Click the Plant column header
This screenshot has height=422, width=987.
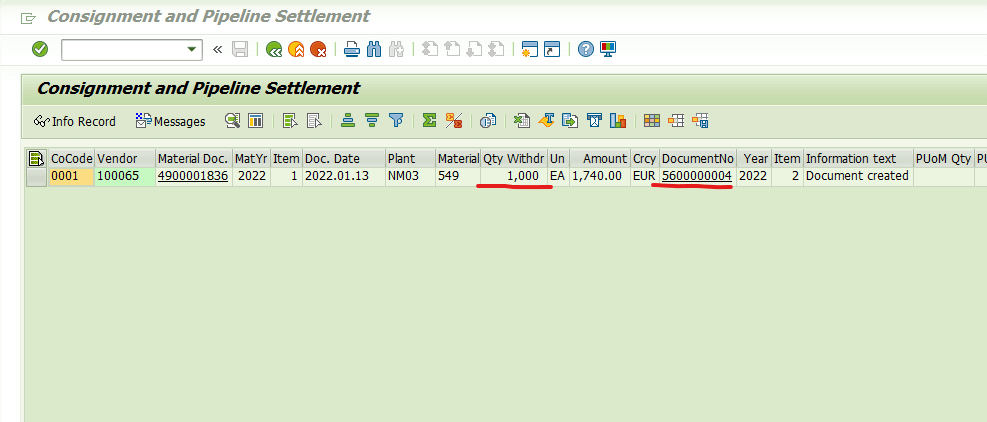click(x=410, y=159)
